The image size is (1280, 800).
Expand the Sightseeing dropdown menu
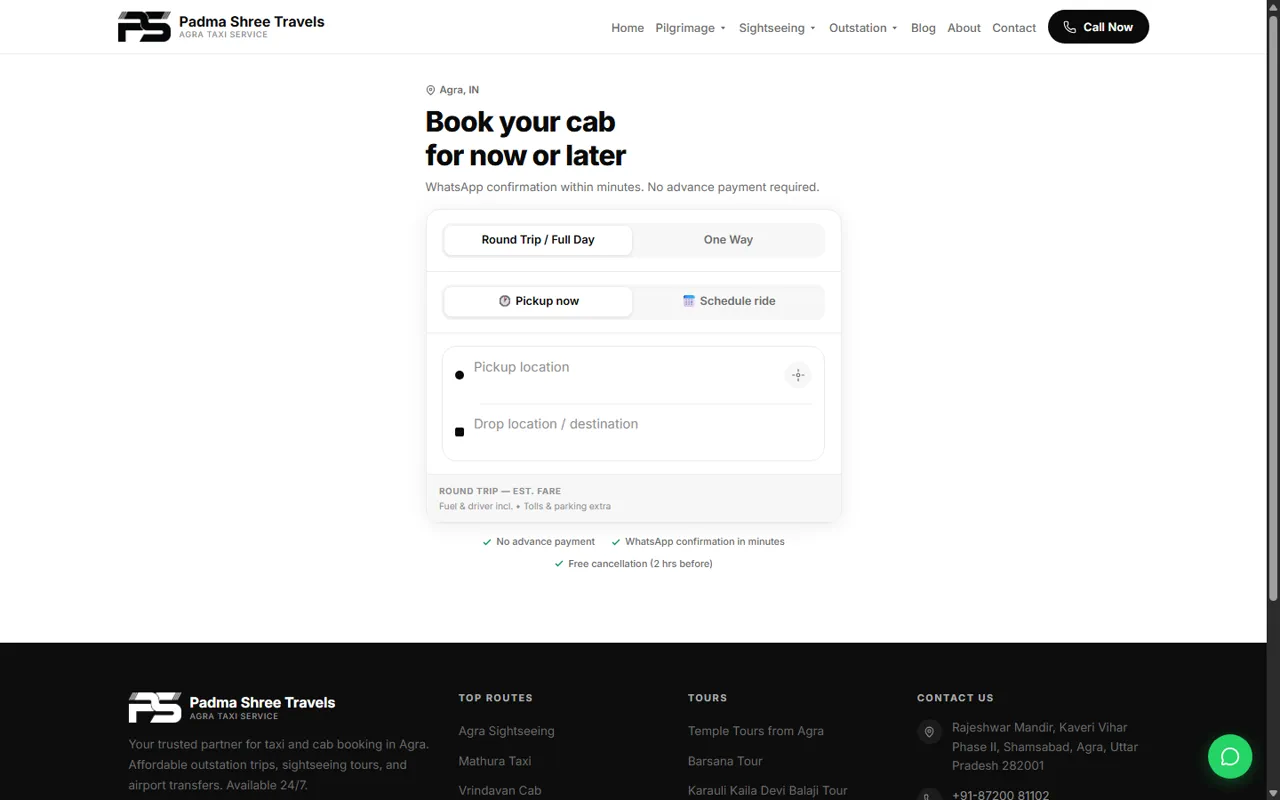pos(777,28)
